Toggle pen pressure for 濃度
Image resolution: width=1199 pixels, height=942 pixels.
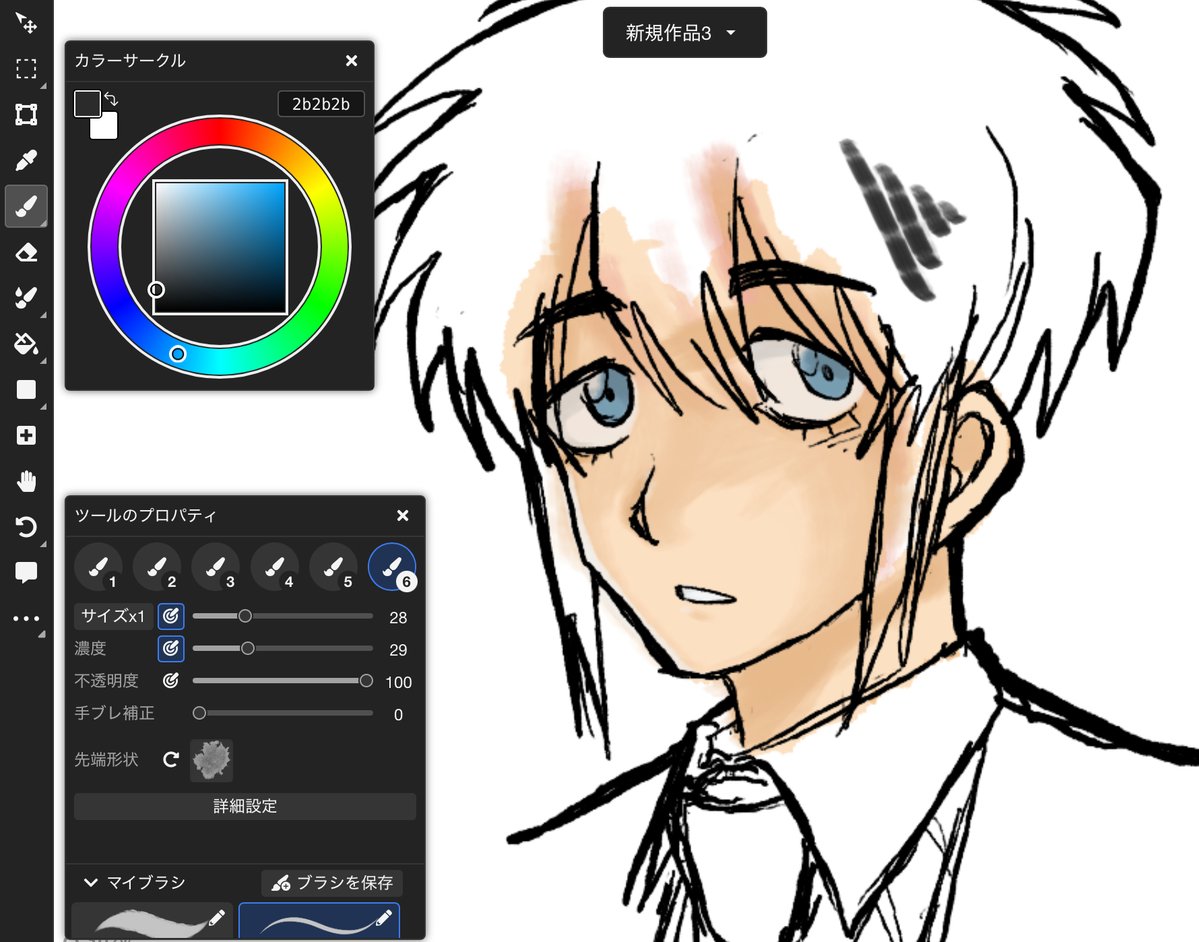point(171,648)
